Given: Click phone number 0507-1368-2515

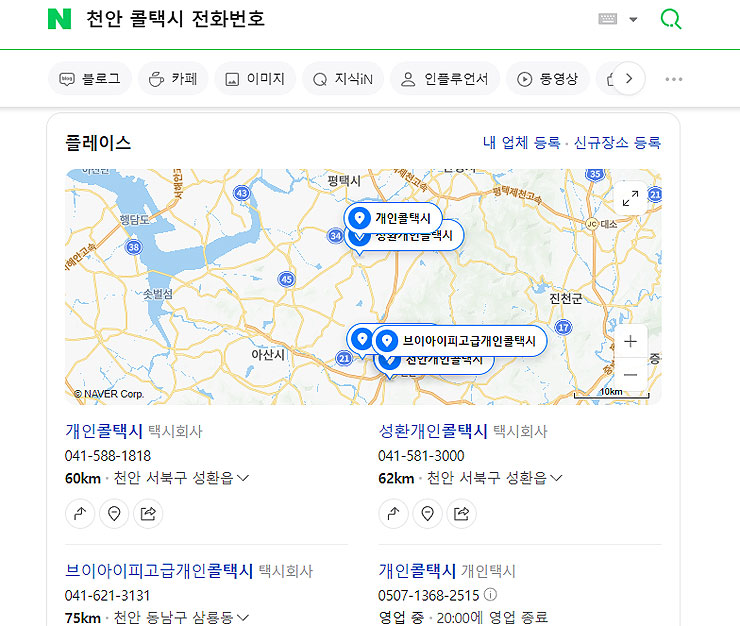Looking at the screenshot, I should 429,595.
